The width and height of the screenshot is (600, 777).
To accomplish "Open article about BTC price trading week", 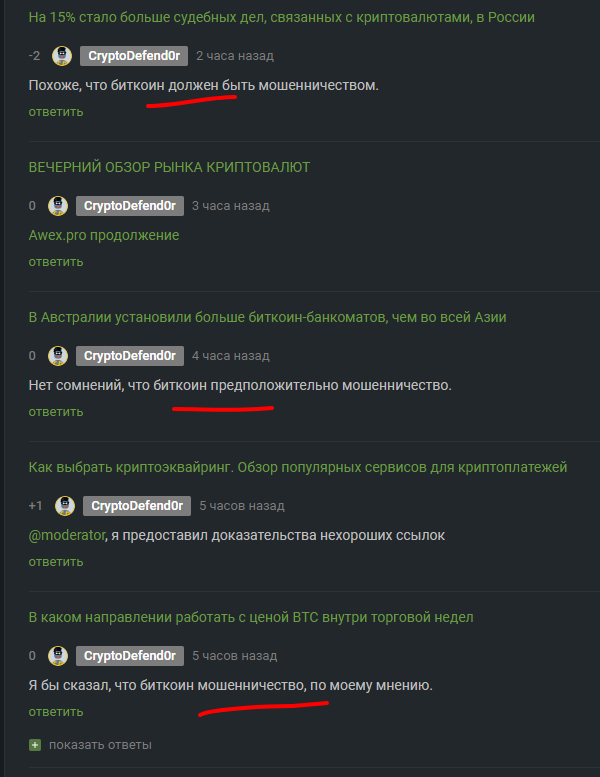I will (251, 617).
